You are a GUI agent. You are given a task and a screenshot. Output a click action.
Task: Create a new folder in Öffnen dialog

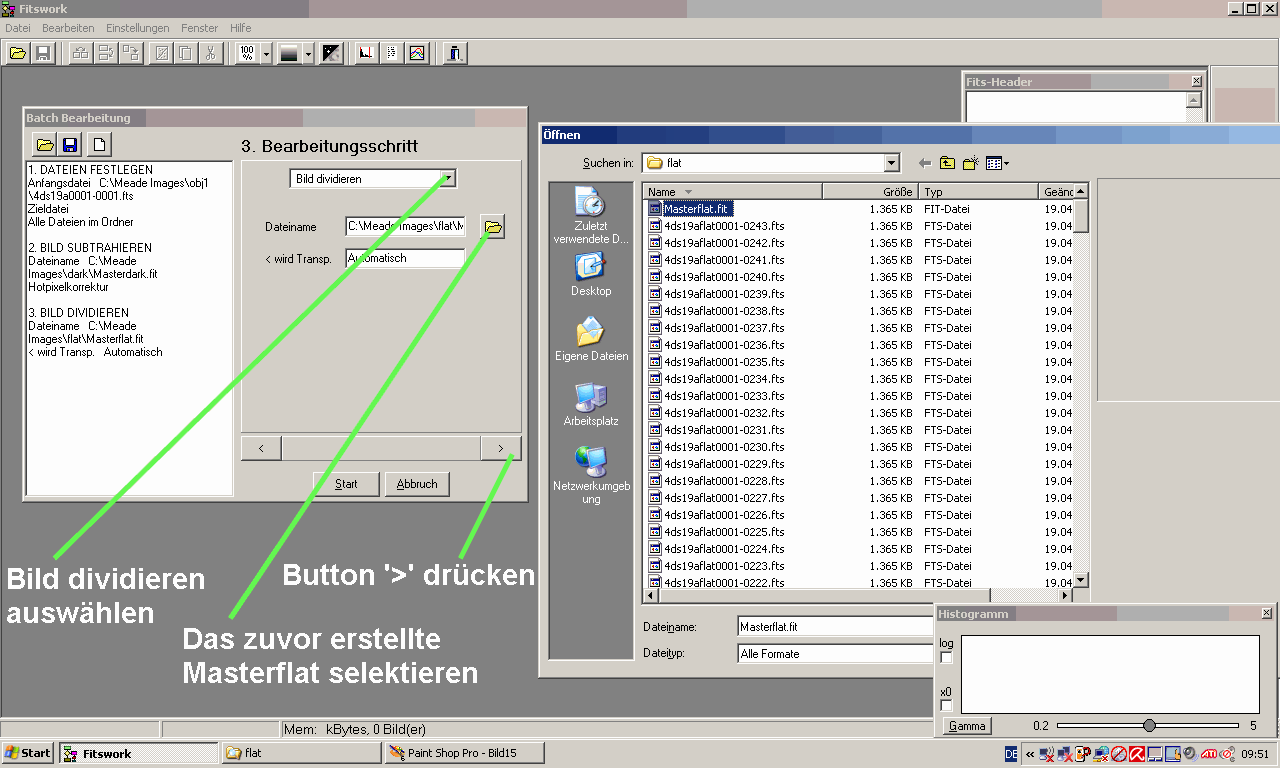(x=970, y=163)
